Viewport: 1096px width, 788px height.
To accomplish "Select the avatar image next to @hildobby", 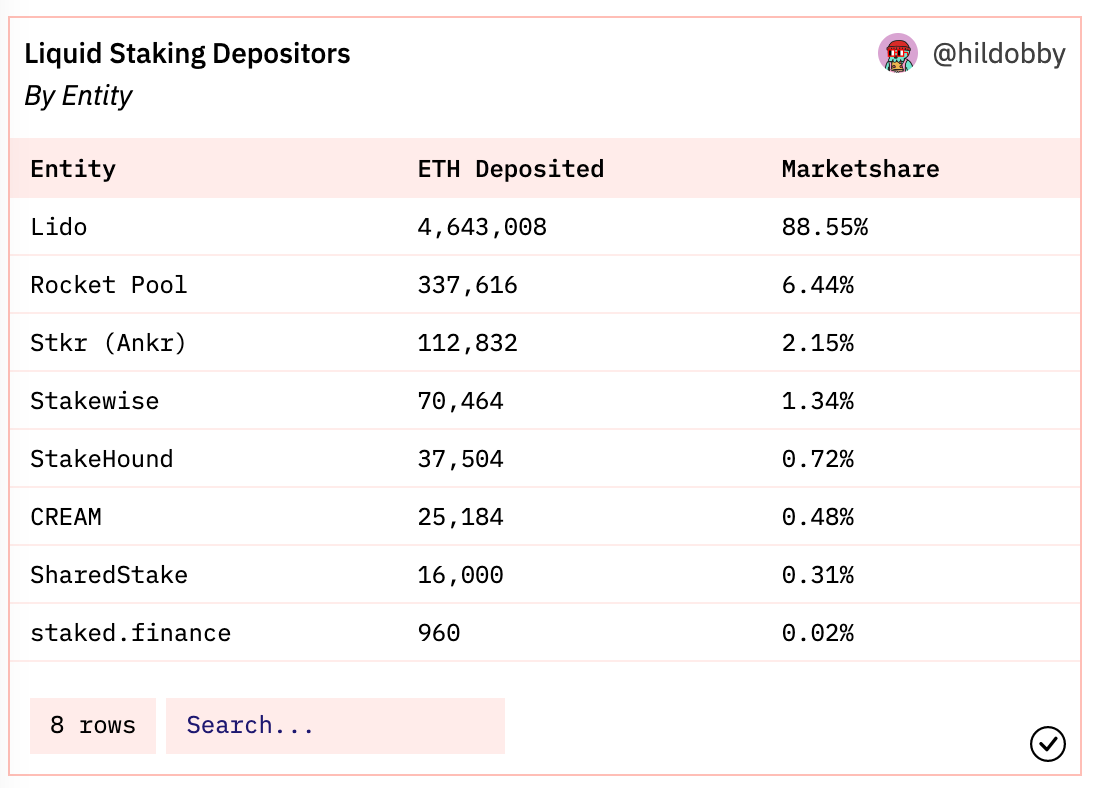I will pos(898,54).
